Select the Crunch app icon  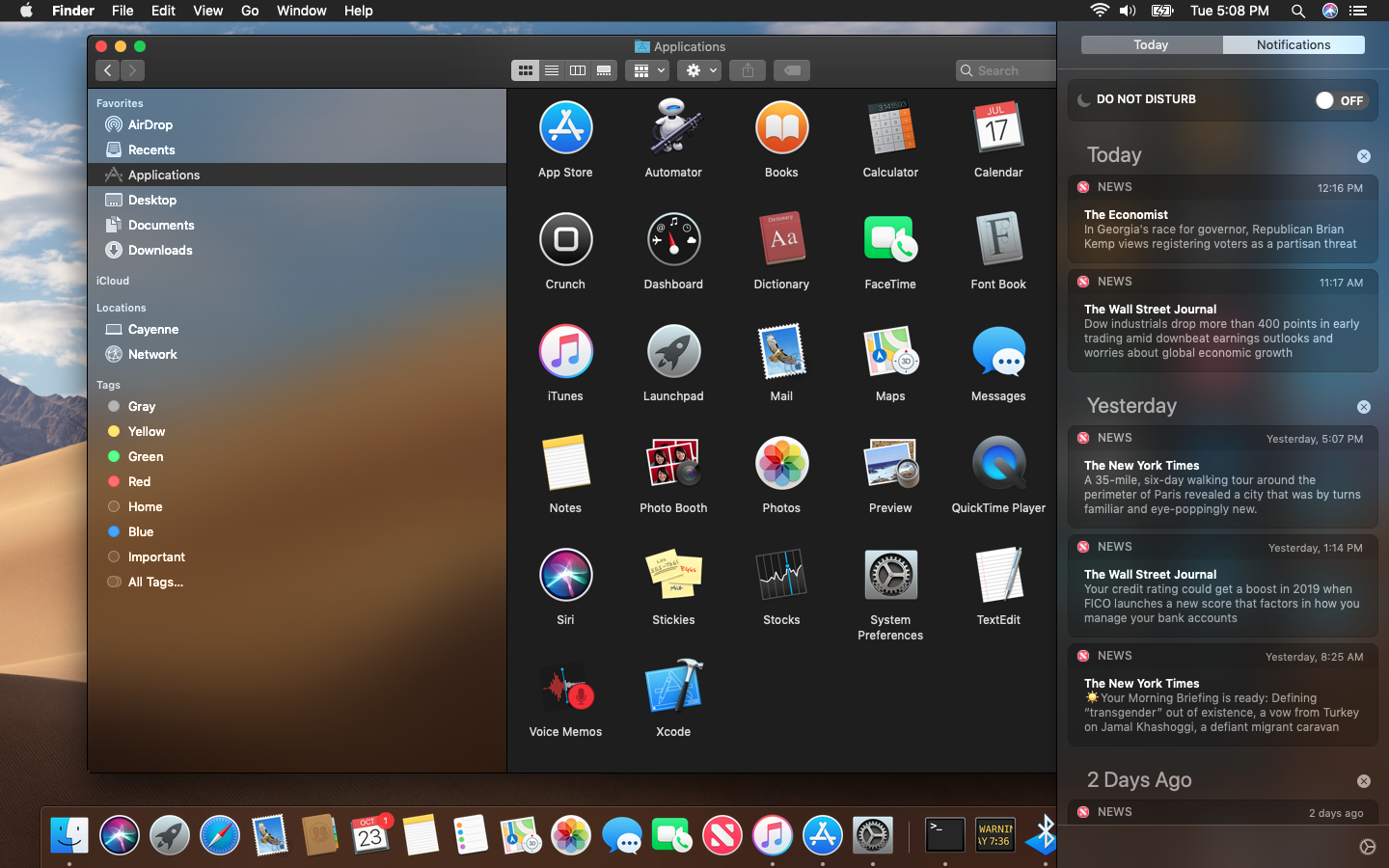click(x=565, y=240)
